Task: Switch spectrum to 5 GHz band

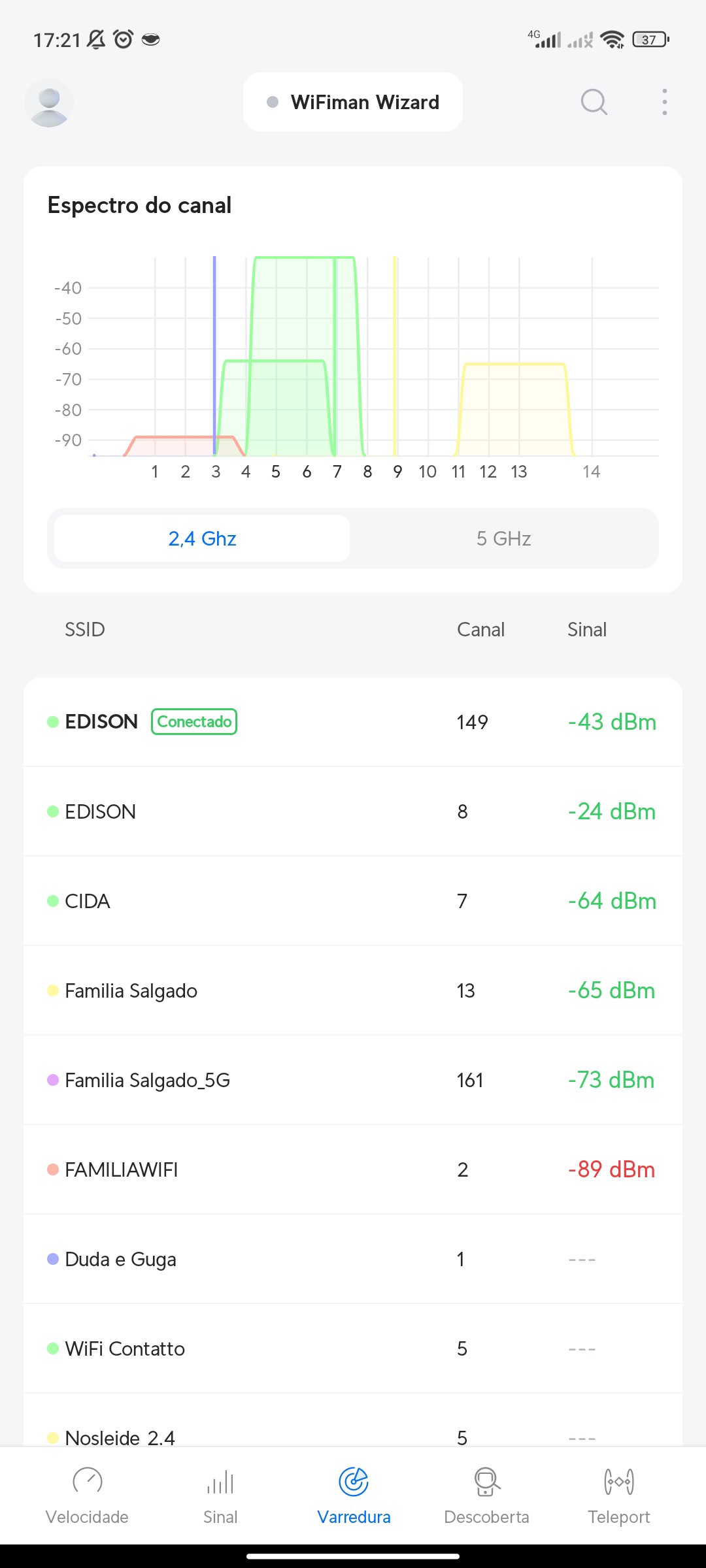Action: pos(503,538)
